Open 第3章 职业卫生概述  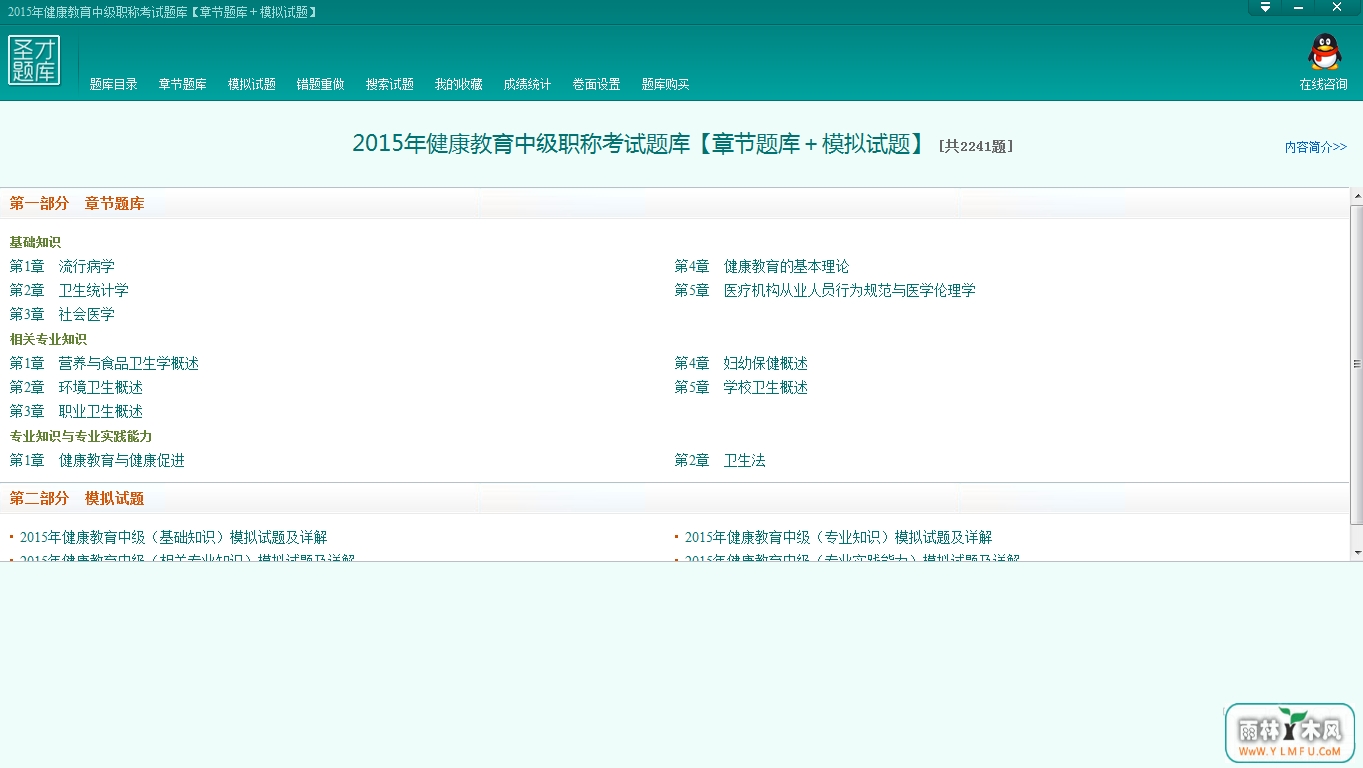coord(76,411)
